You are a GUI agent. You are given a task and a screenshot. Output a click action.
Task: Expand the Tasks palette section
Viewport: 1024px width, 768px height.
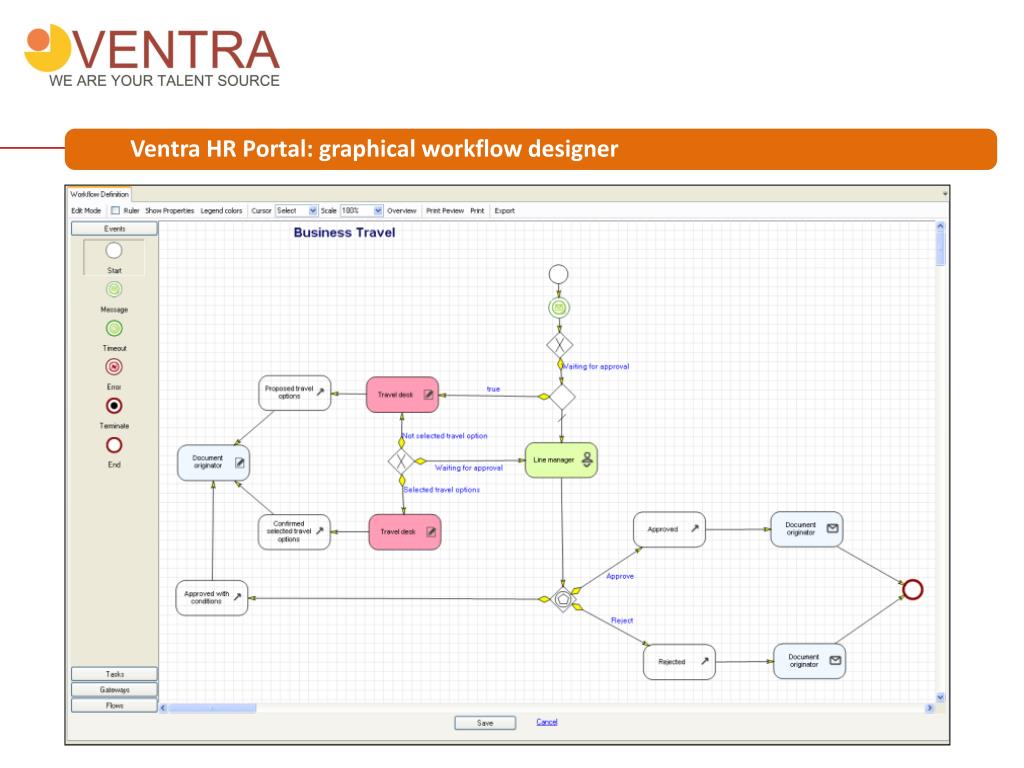tap(114, 674)
